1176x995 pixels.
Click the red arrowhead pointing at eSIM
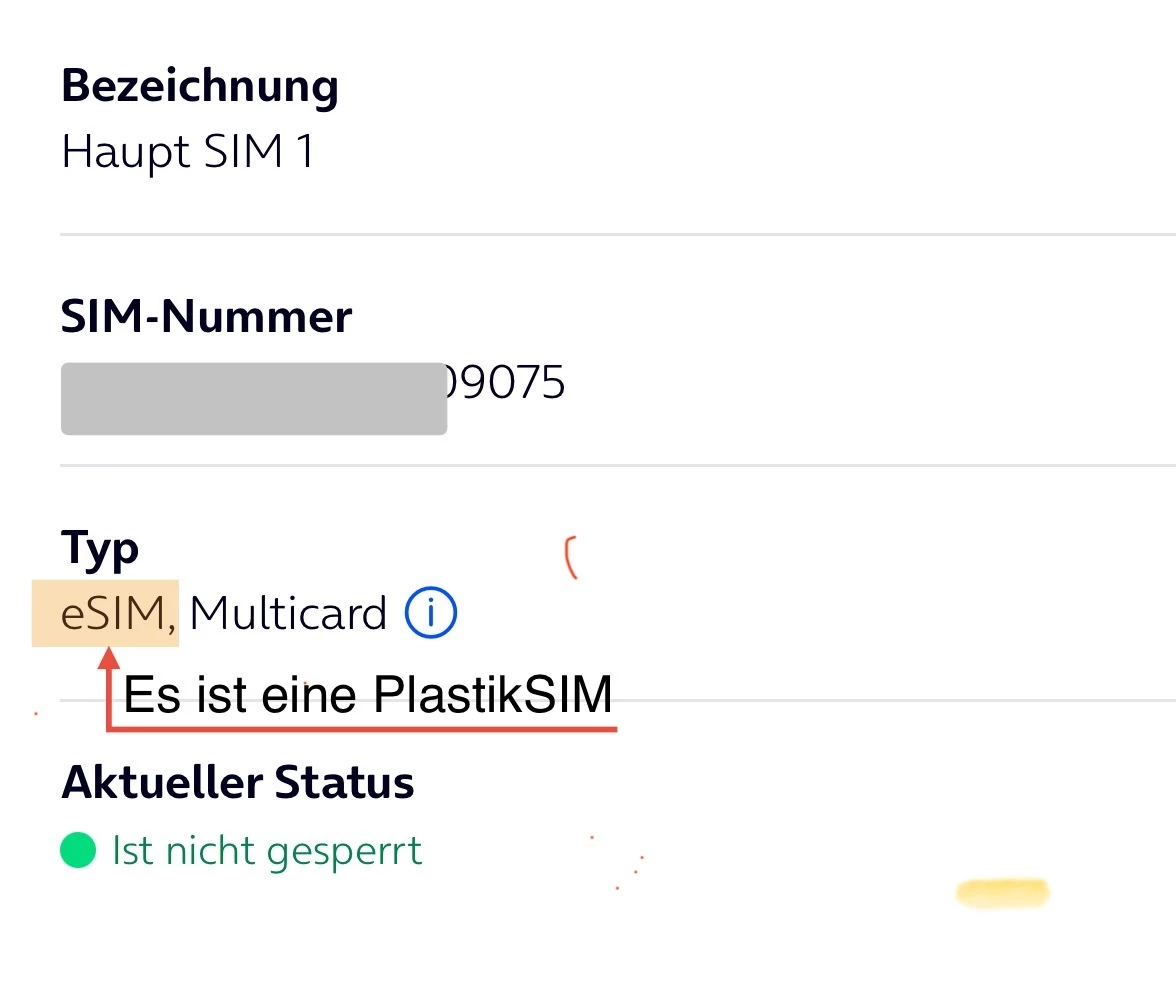109,658
